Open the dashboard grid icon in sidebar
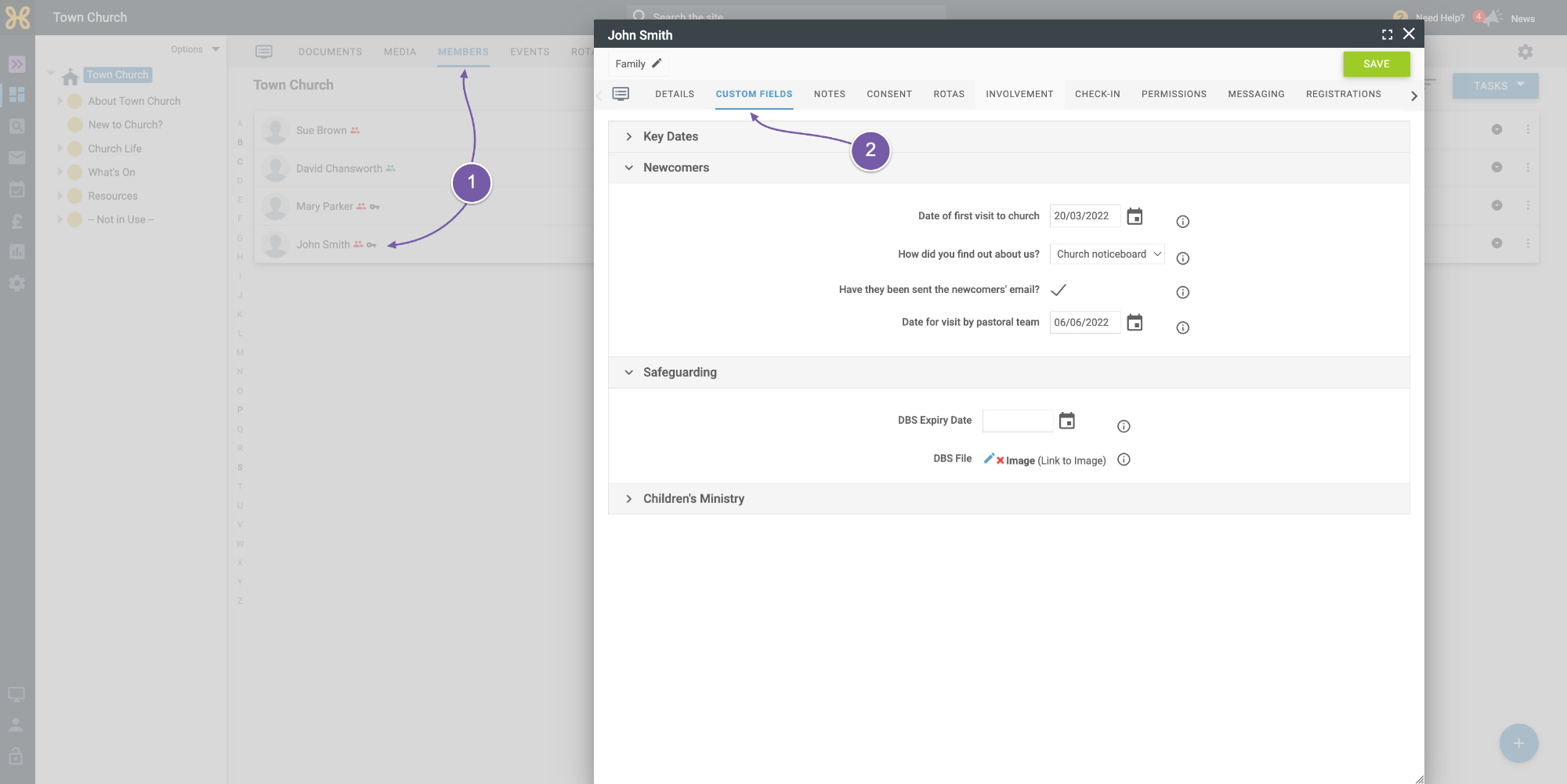The image size is (1567, 784). 16,95
